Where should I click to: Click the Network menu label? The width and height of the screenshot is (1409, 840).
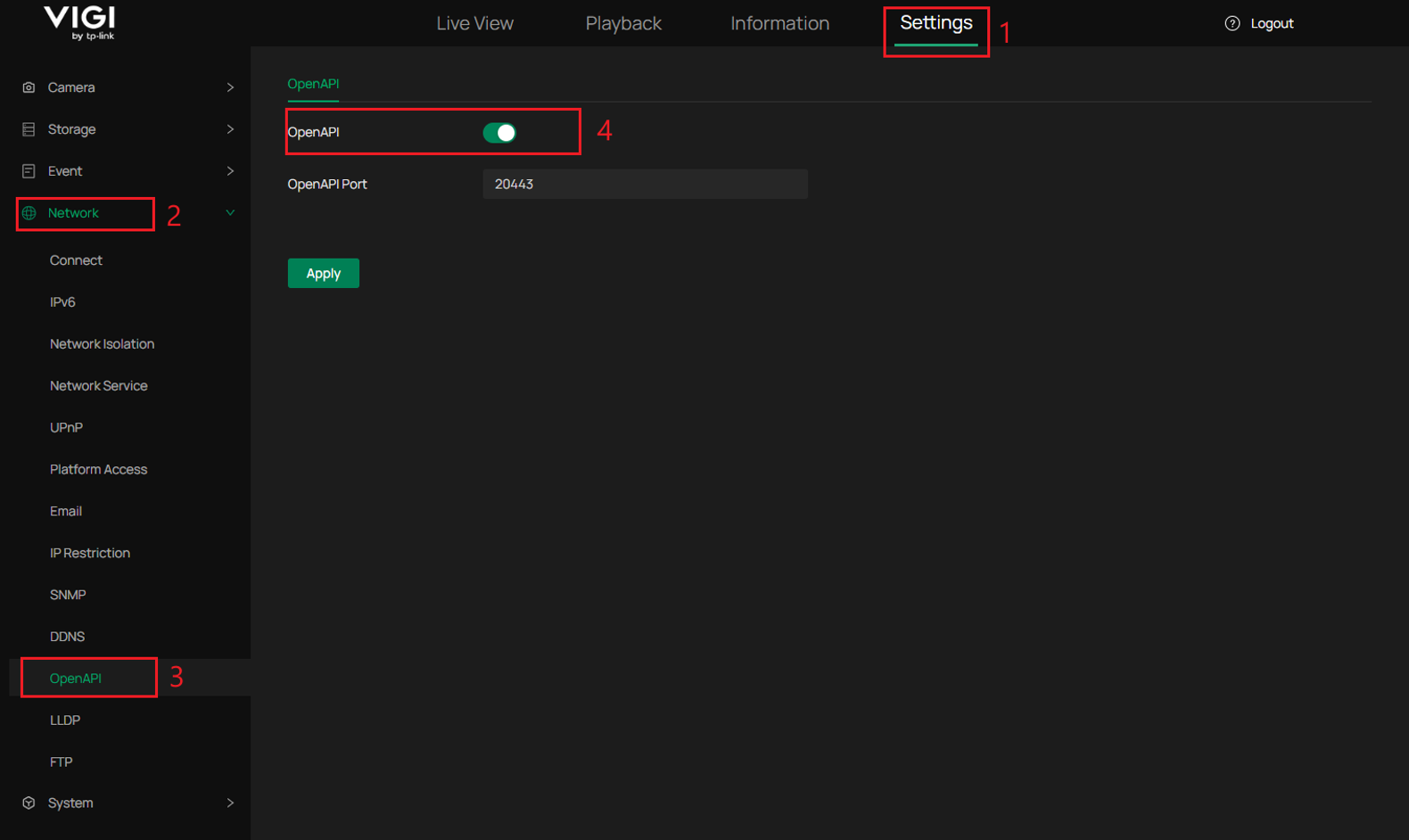tap(73, 213)
